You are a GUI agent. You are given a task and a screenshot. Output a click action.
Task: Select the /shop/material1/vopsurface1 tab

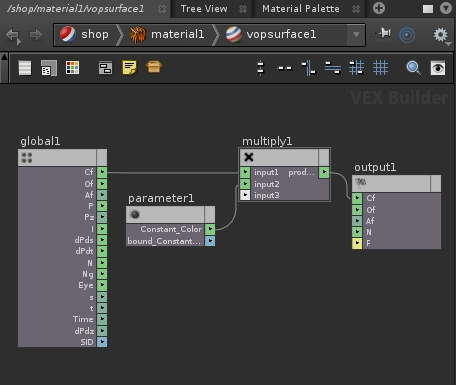[76, 9]
